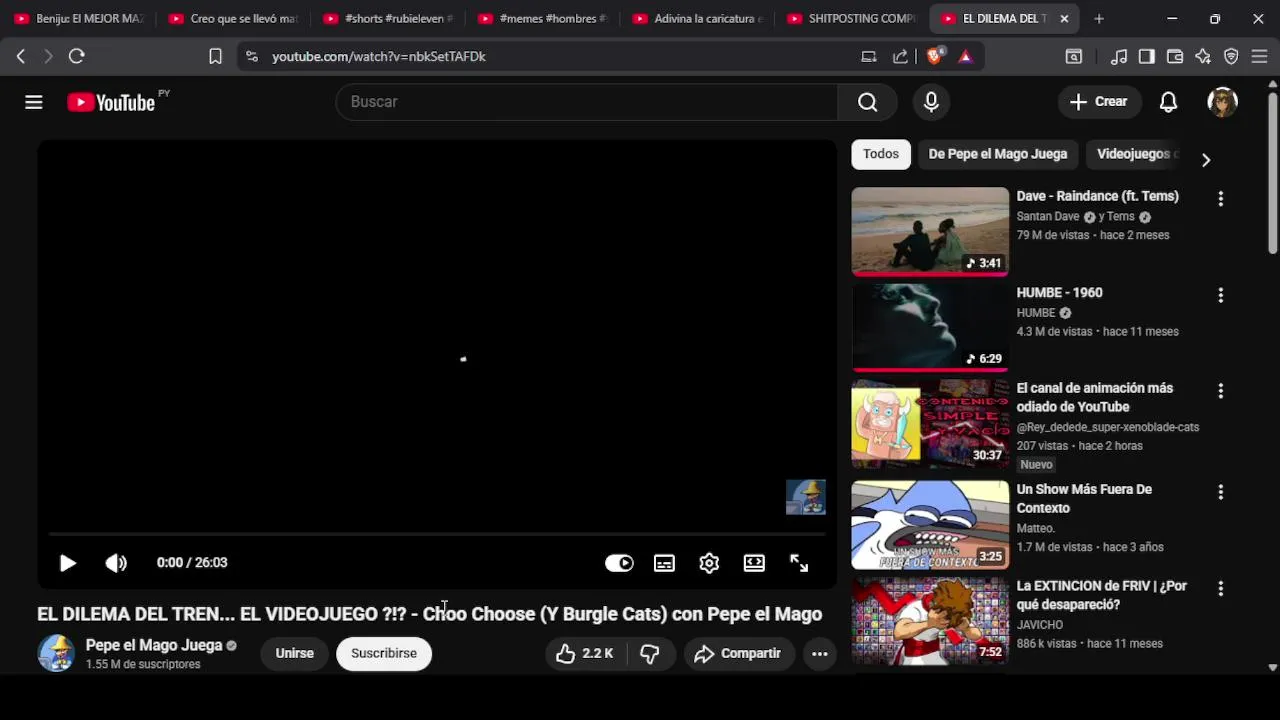Open the Brave VPN shield icon
This screenshot has width=1280, height=720.
coord(1231,57)
